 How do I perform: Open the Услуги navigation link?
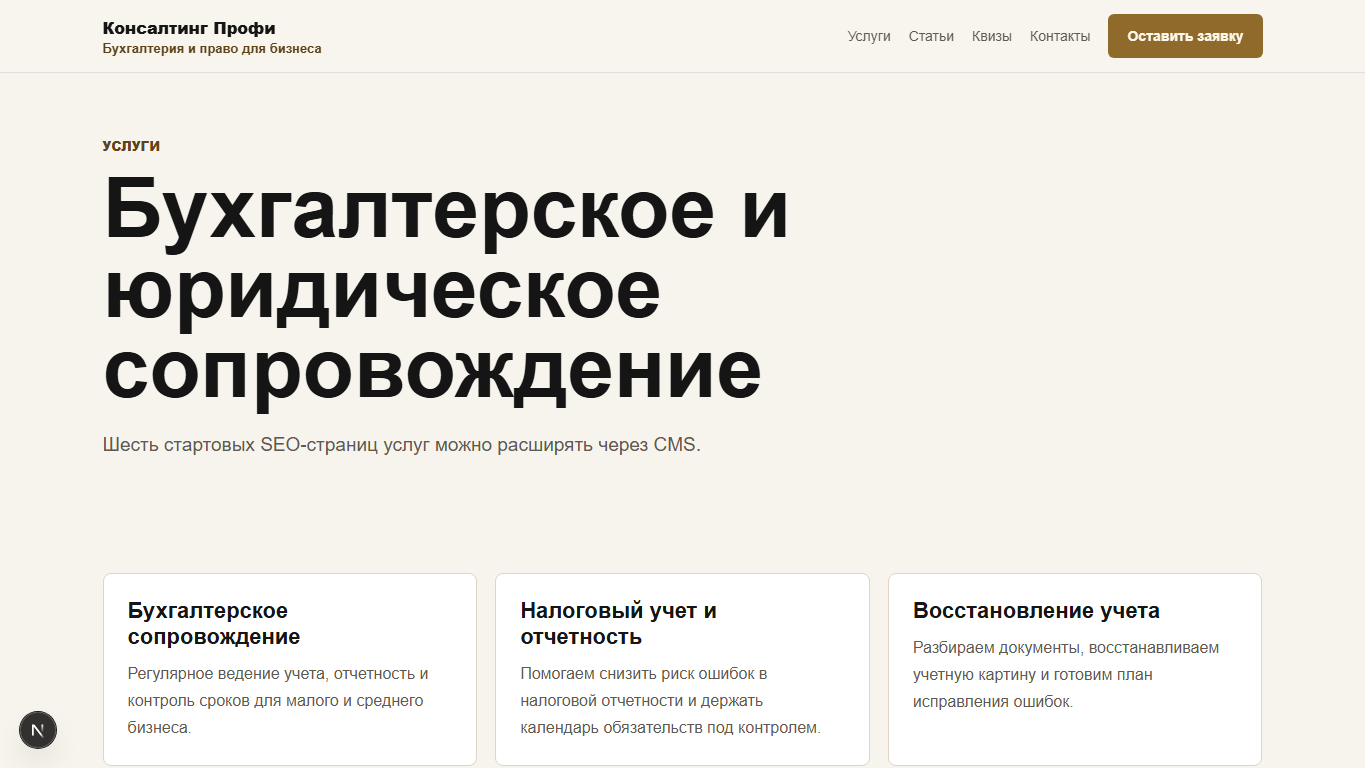[x=869, y=36]
